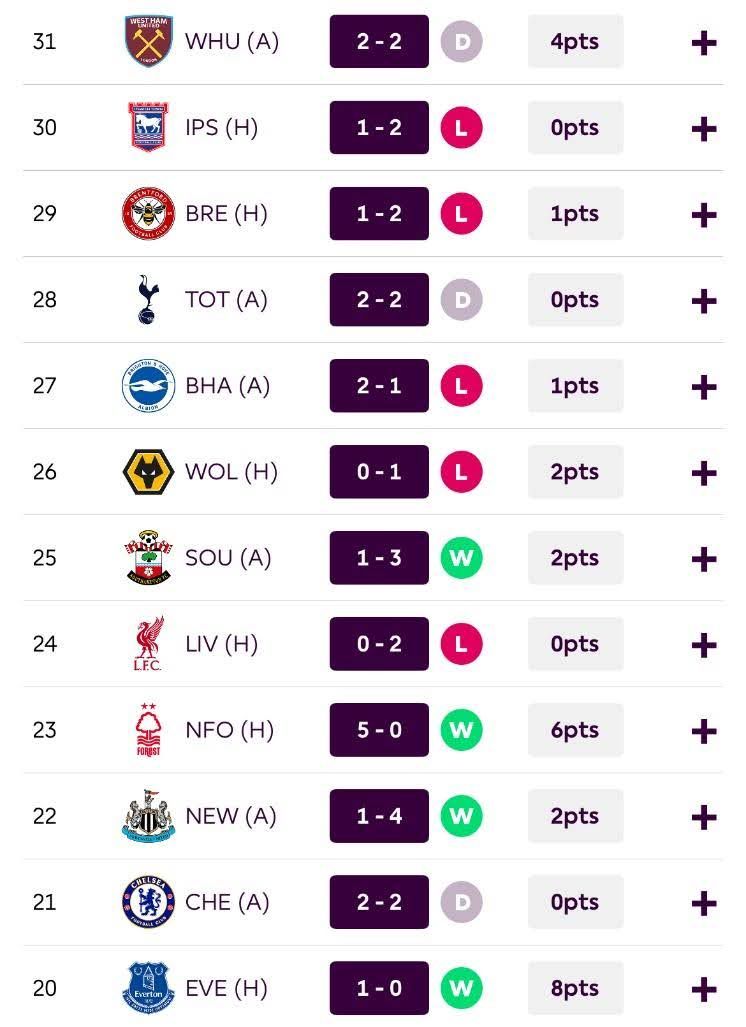Click the green W badge for Newcastle

pos(462,816)
